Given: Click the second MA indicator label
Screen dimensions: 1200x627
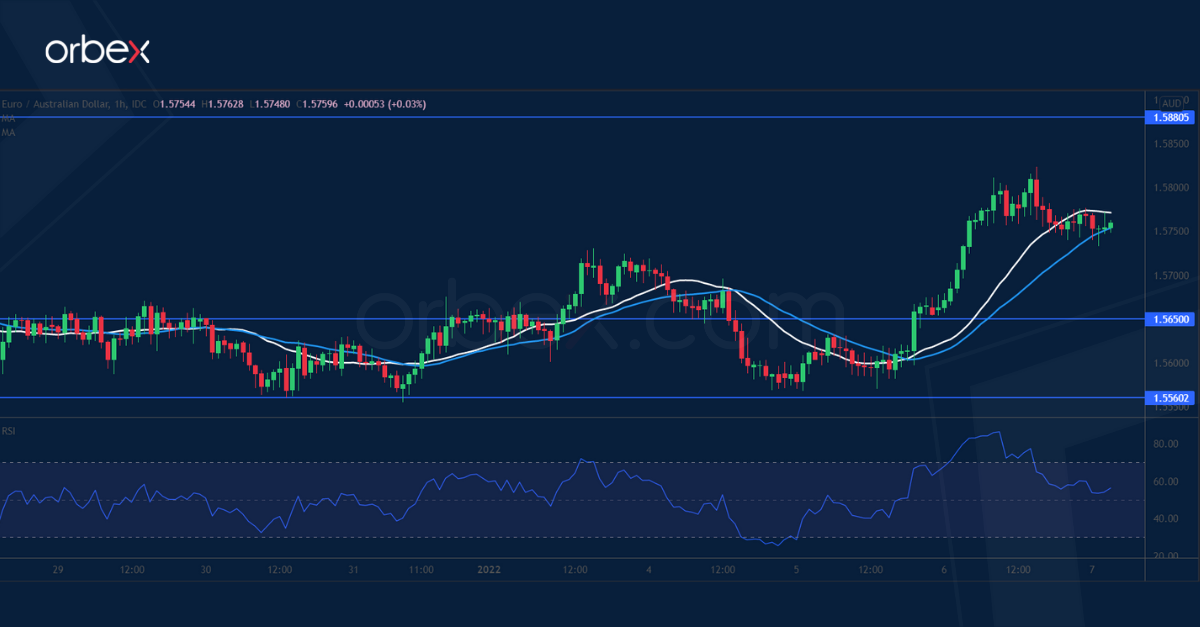Looking at the screenshot, I should point(8,132).
